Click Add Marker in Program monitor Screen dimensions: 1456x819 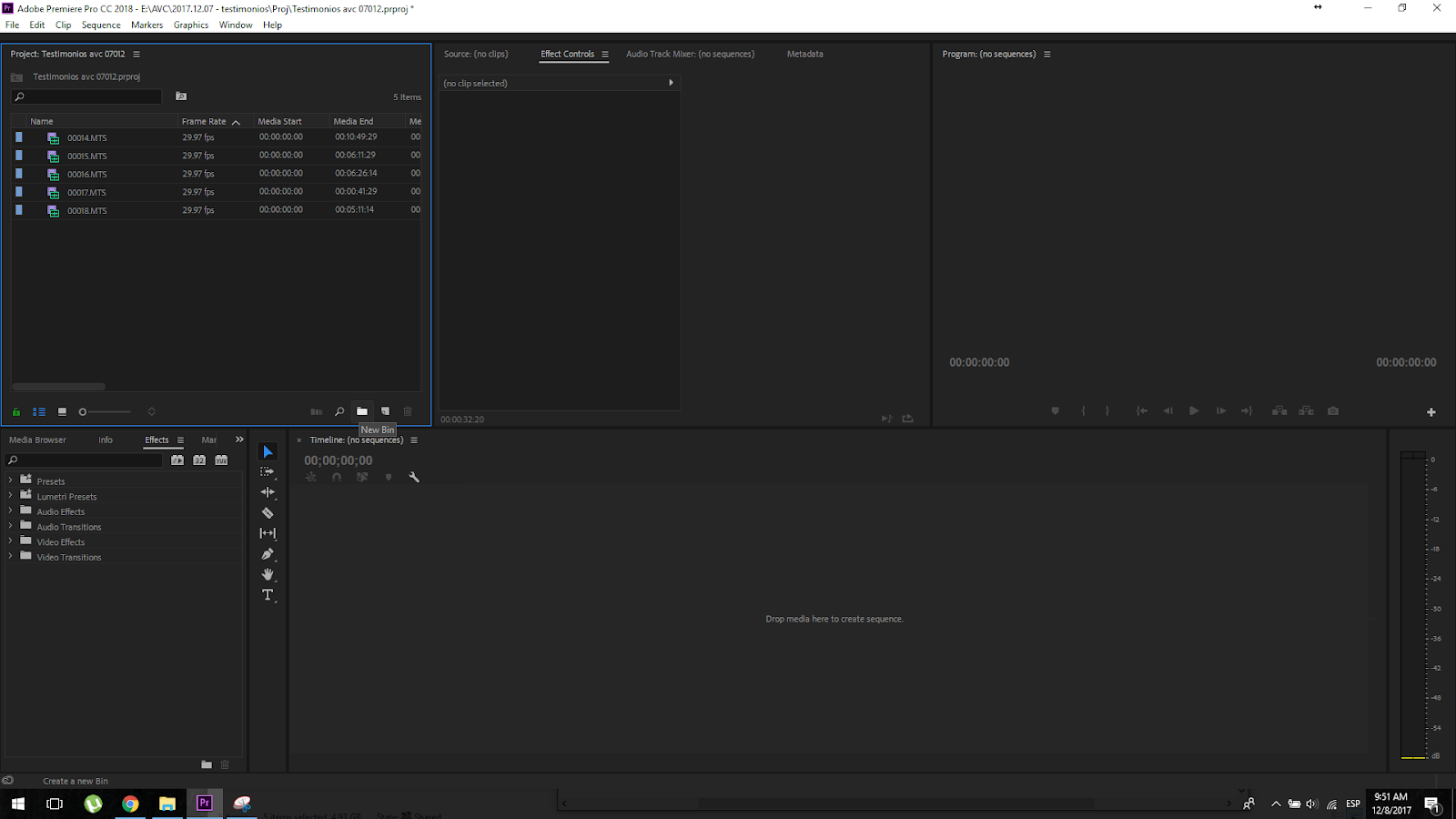(1056, 411)
